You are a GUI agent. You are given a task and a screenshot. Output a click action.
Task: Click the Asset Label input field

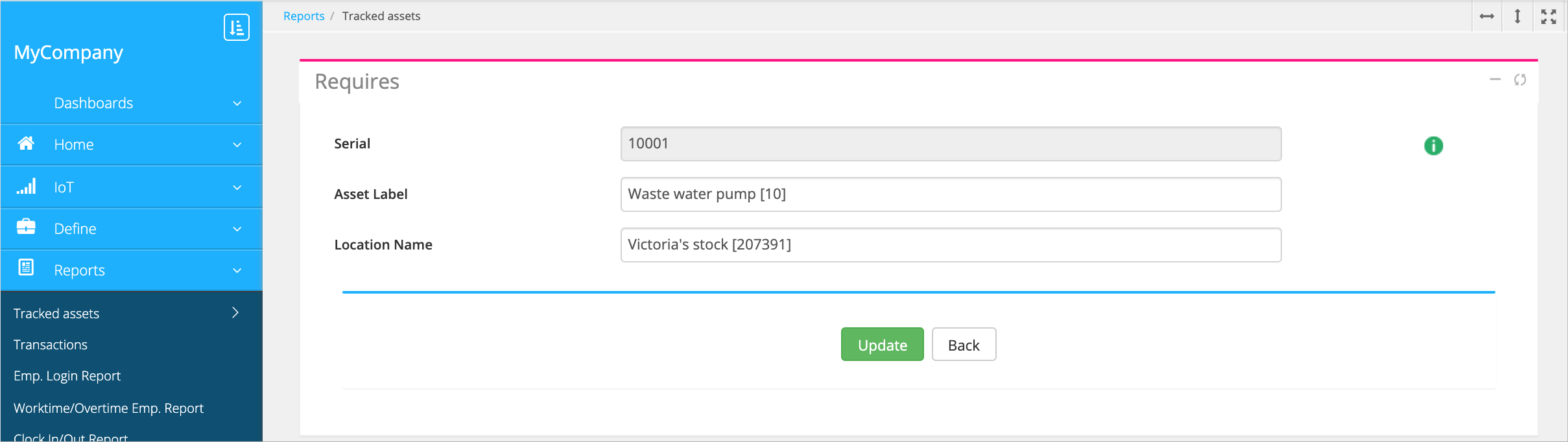(x=951, y=194)
